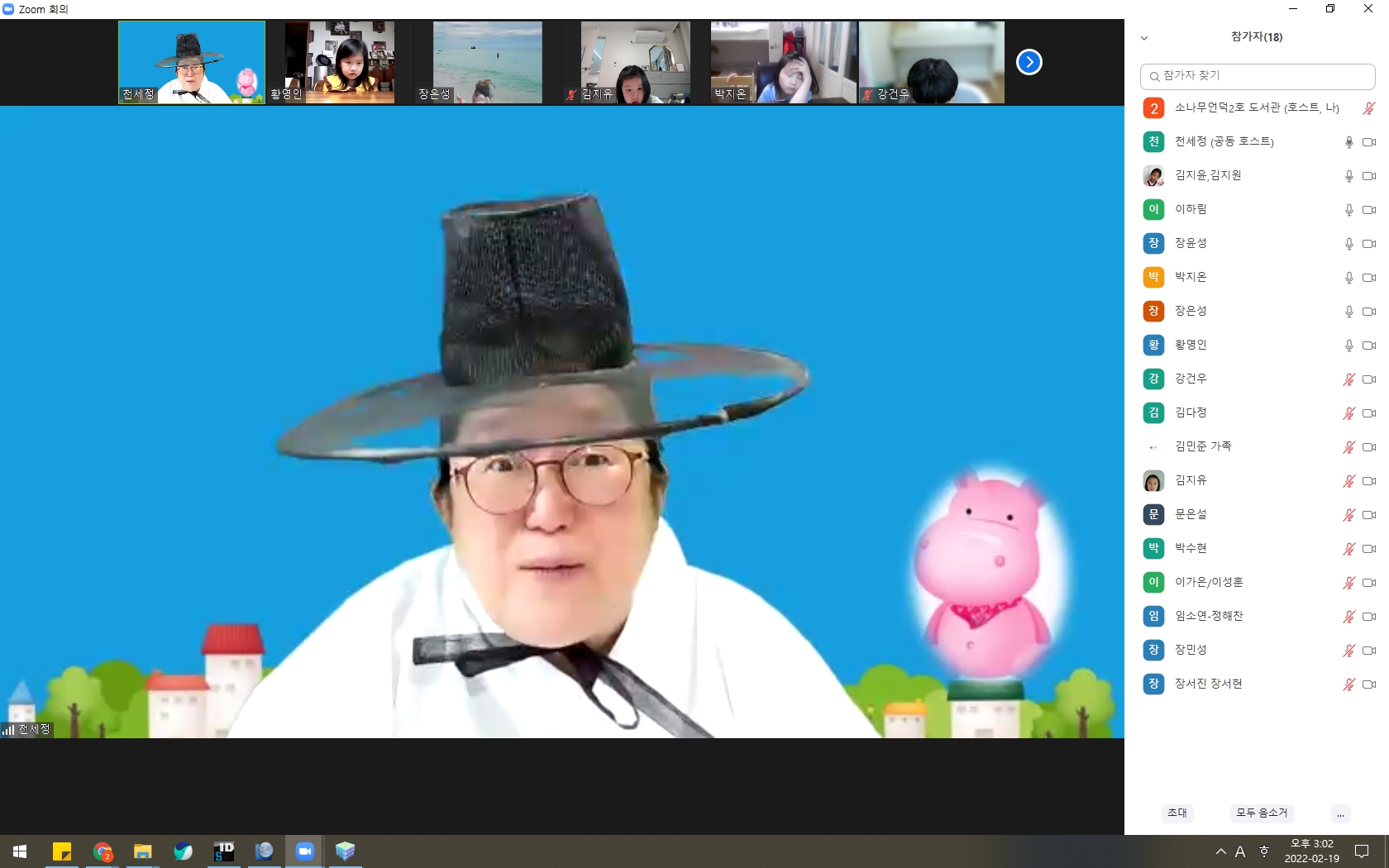Click the profile avatar of 김지유
The image size is (1389, 868).
point(1153,480)
